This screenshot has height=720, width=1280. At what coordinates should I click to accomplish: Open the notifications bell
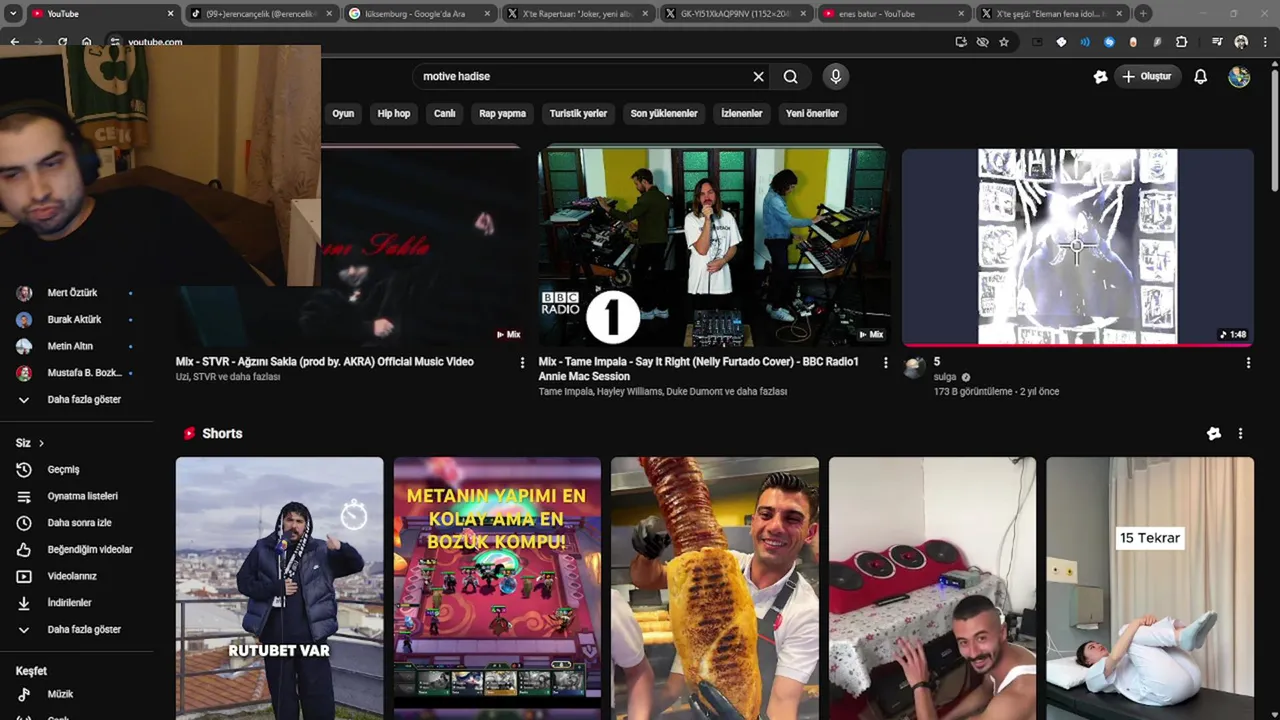click(1200, 77)
